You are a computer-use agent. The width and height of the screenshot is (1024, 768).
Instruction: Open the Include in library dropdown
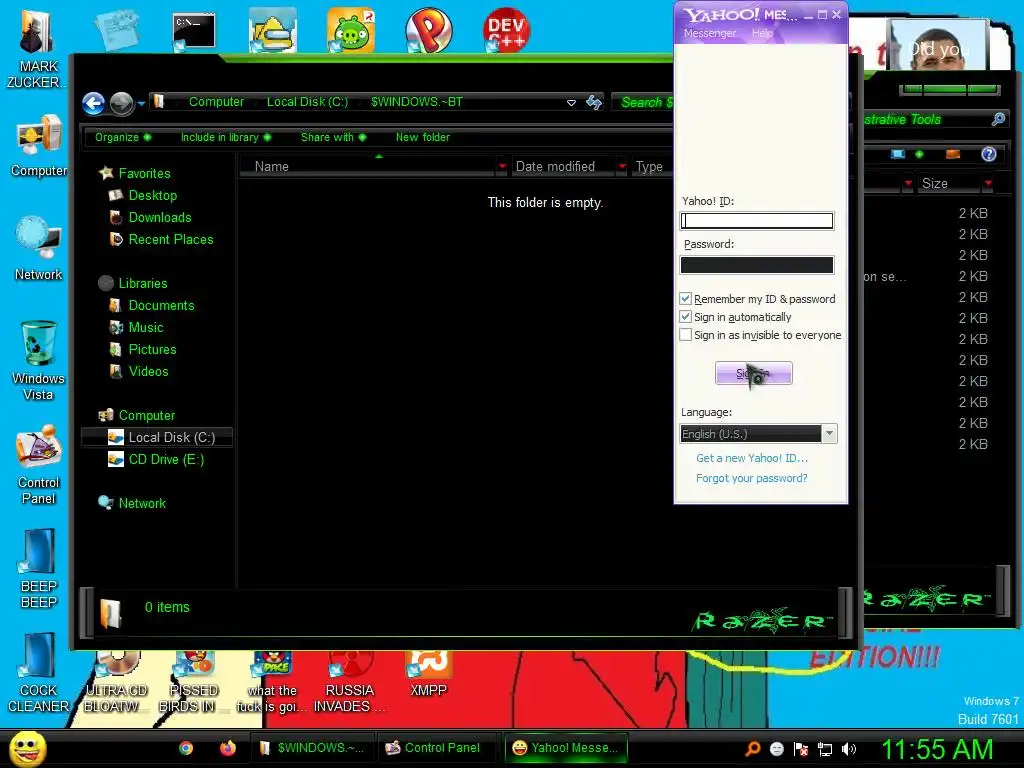(225, 137)
